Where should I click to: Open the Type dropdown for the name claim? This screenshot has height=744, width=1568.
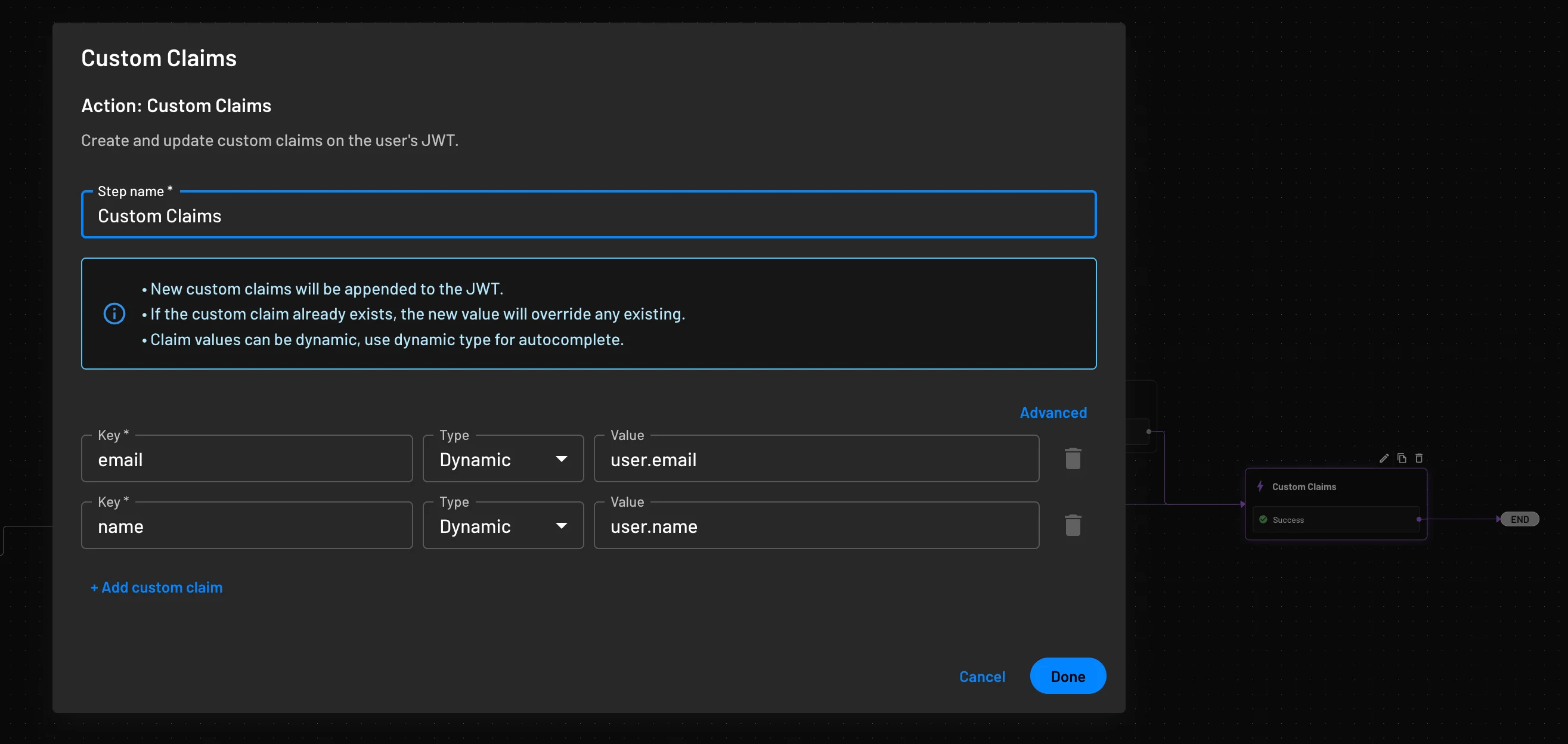(x=561, y=525)
